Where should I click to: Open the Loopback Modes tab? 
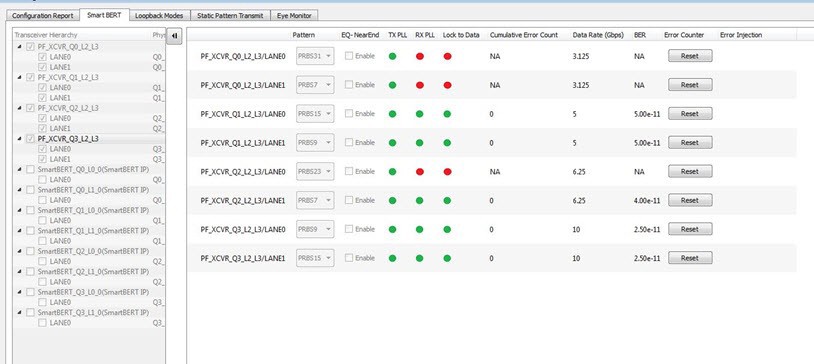[159, 16]
